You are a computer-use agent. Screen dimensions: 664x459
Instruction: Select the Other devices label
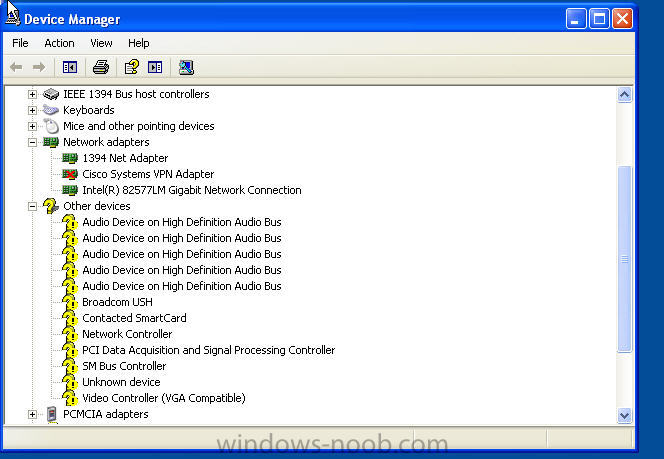point(97,206)
